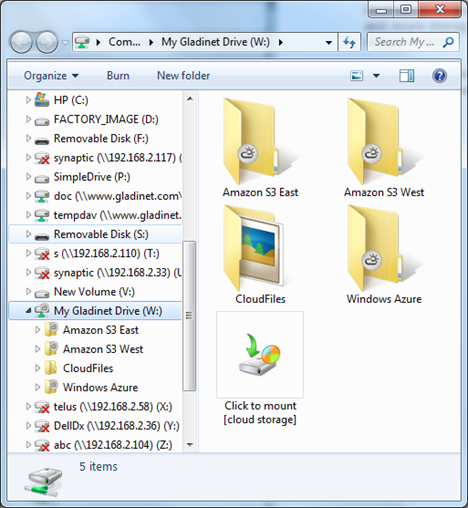
Task: Select synaptic (\\192.168.2.33) in tree
Action: (95, 273)
